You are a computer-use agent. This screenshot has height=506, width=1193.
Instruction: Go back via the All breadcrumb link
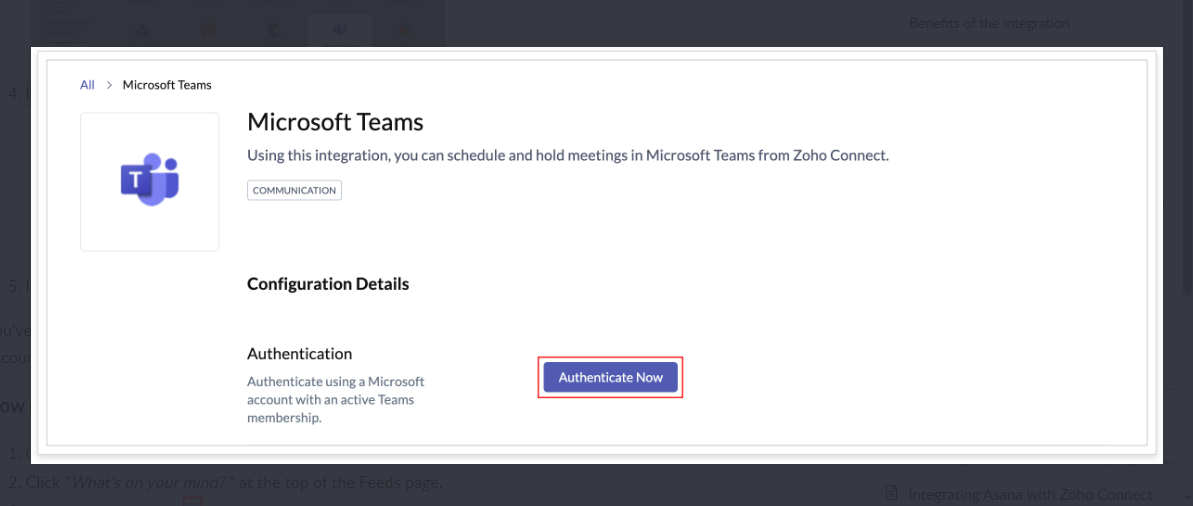point(87,85)
